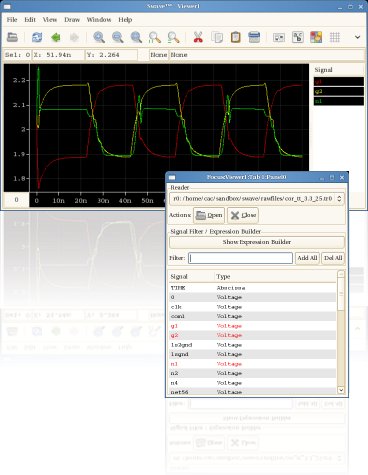The image size is (368, 475).
Task: Open the Reader raw file dropdown
Action: (x=257, y=199)
